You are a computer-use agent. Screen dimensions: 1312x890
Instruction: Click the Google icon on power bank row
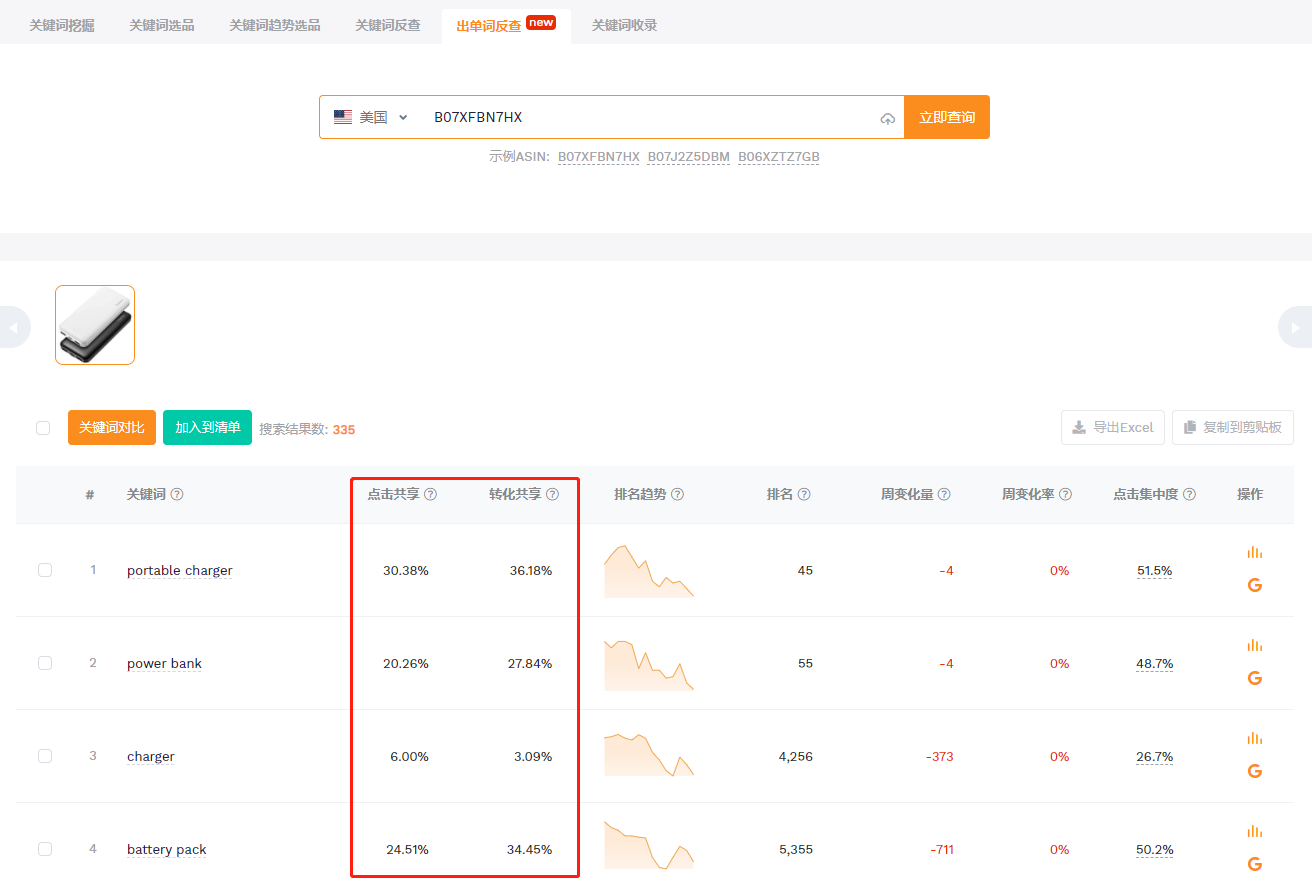pos(1254,677)
